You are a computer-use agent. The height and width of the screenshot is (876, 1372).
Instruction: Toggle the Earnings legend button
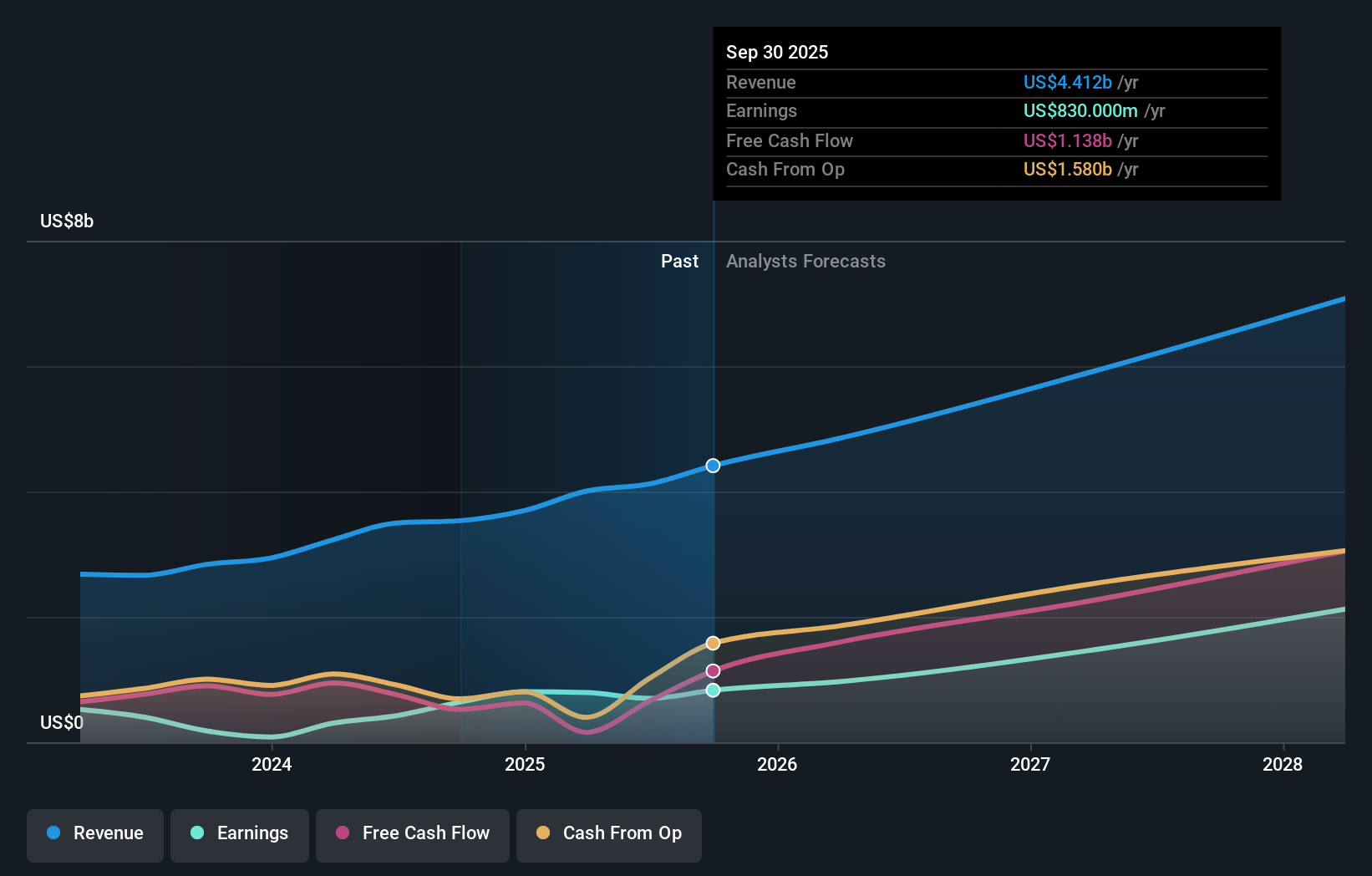(240, 835)
